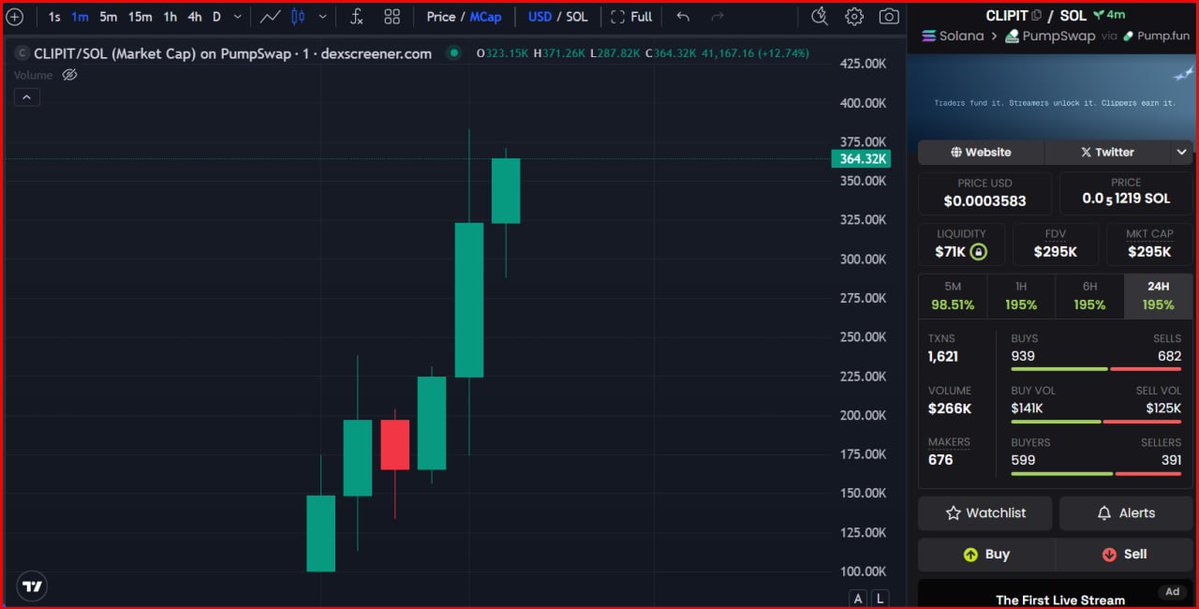Toggle auto scale with the A button
1199x609 pixels.
pos(858,599)
